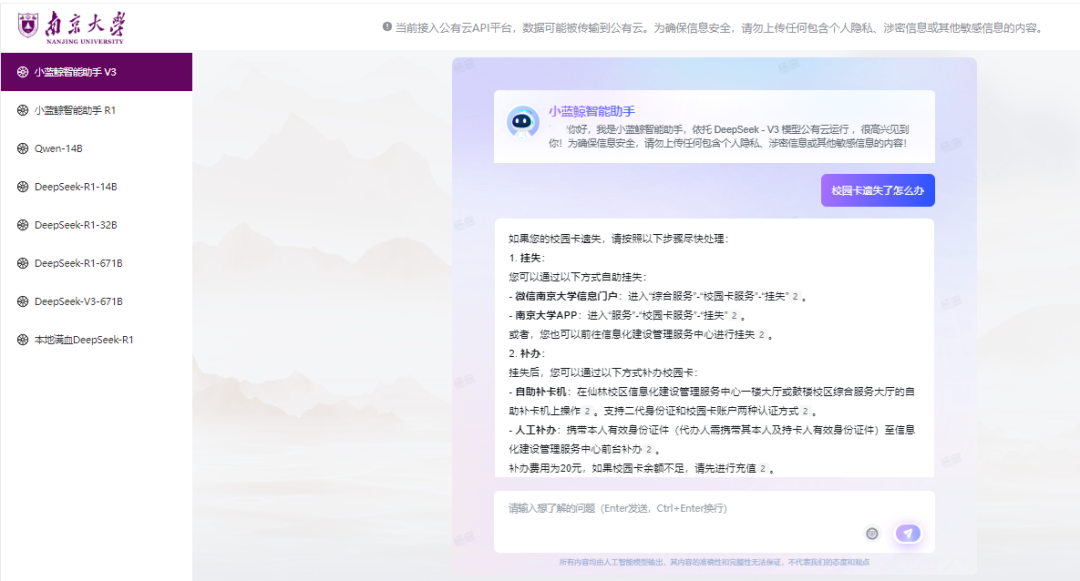Open citation 2 on 南京大学APP line

pos(734,316)
